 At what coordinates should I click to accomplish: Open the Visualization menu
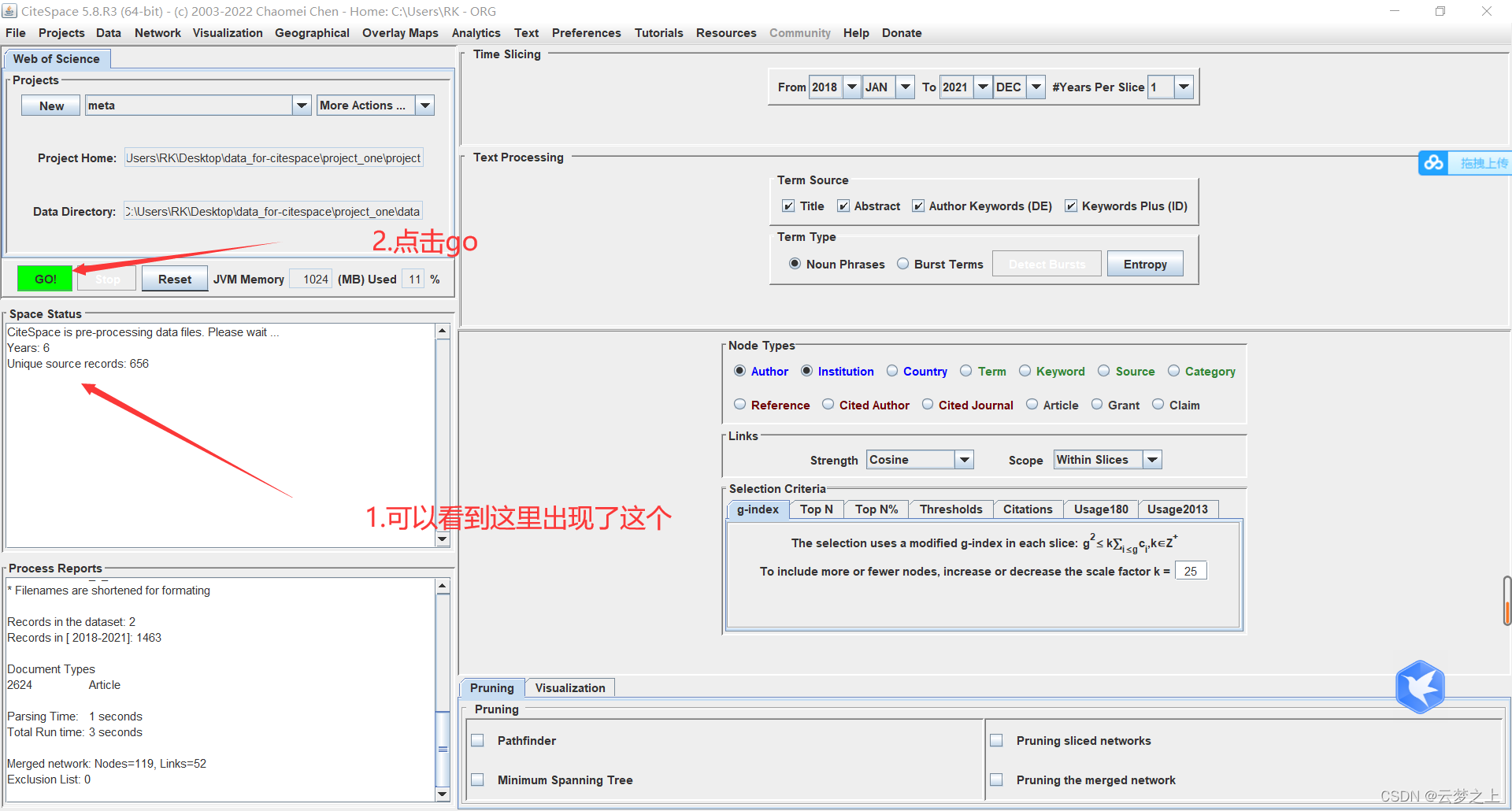(228, 33)
